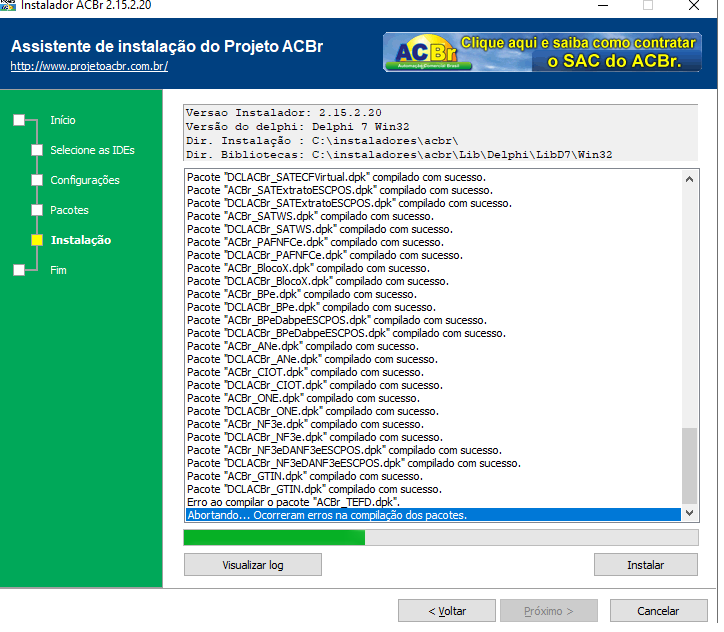Select the "ACBr_NF3e.dpk" compilado log line
Image resolution: width=724 pixels, height=632 pixels.
pyautogui.click(x=433, y=424)
